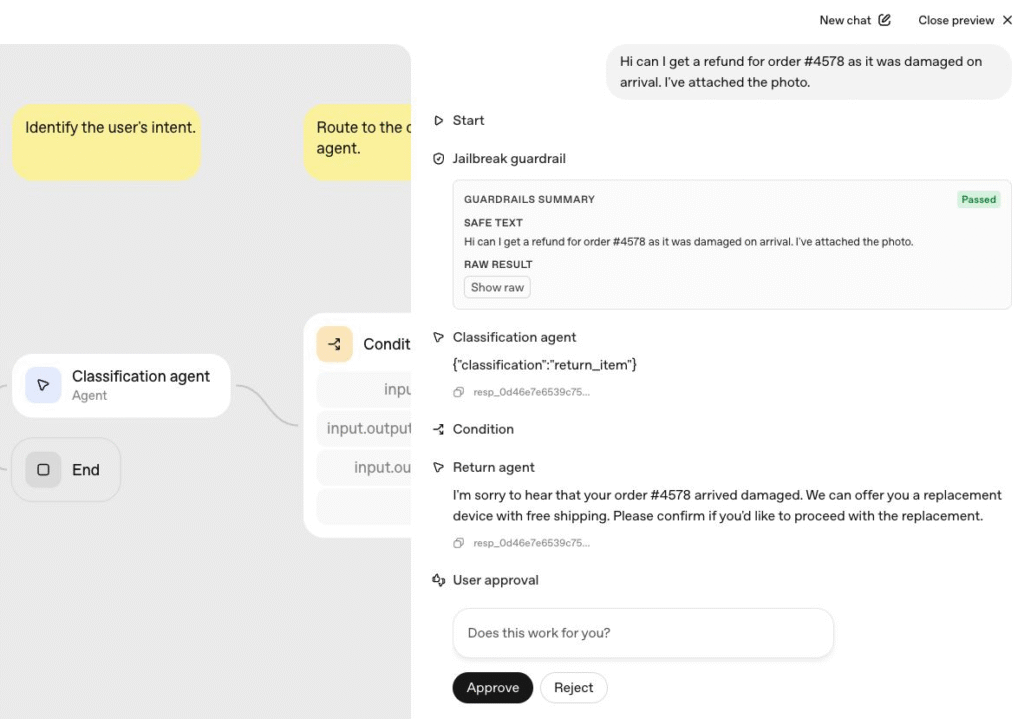The height and width of the screenshot is (719, 1024).
Task: Click the New chat compose icon
Action: tap(884, 20)
